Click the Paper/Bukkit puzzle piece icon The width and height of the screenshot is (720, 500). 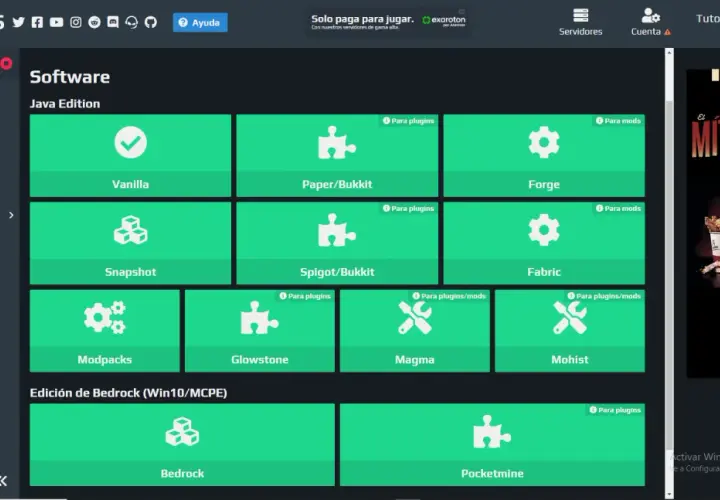point(337,143)
